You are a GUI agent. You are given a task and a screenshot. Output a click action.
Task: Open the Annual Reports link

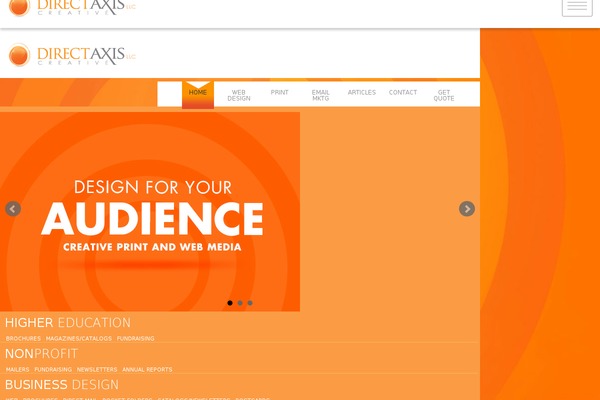(x=147, y=369)
